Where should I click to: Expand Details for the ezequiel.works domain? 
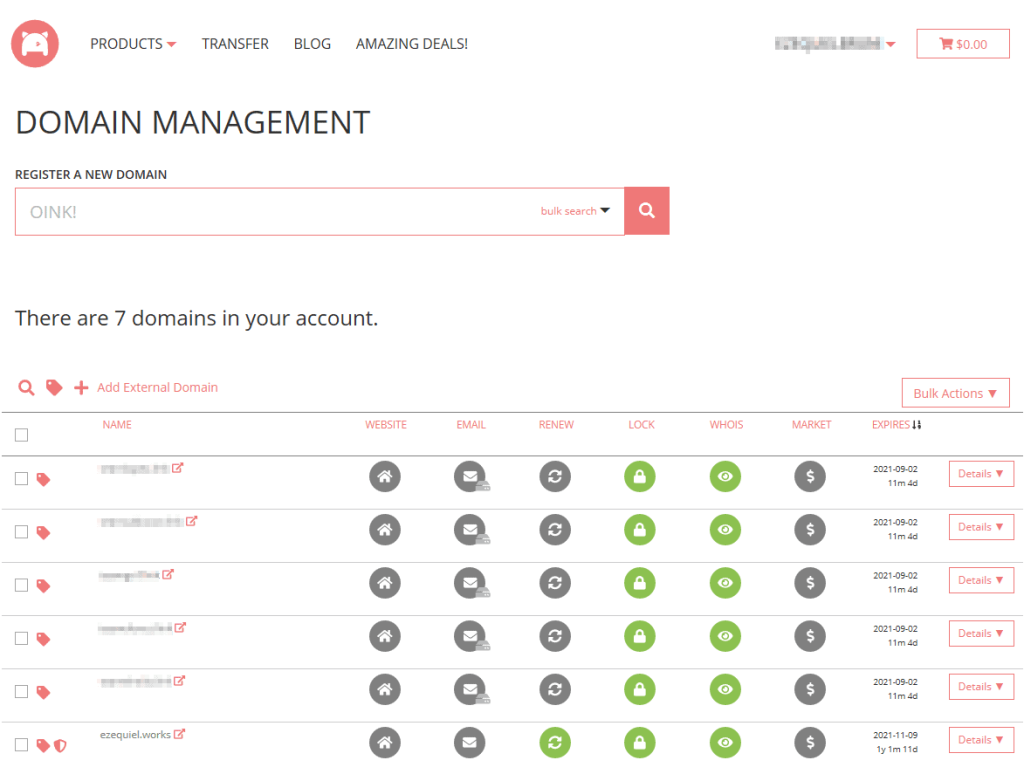point(980,740)
